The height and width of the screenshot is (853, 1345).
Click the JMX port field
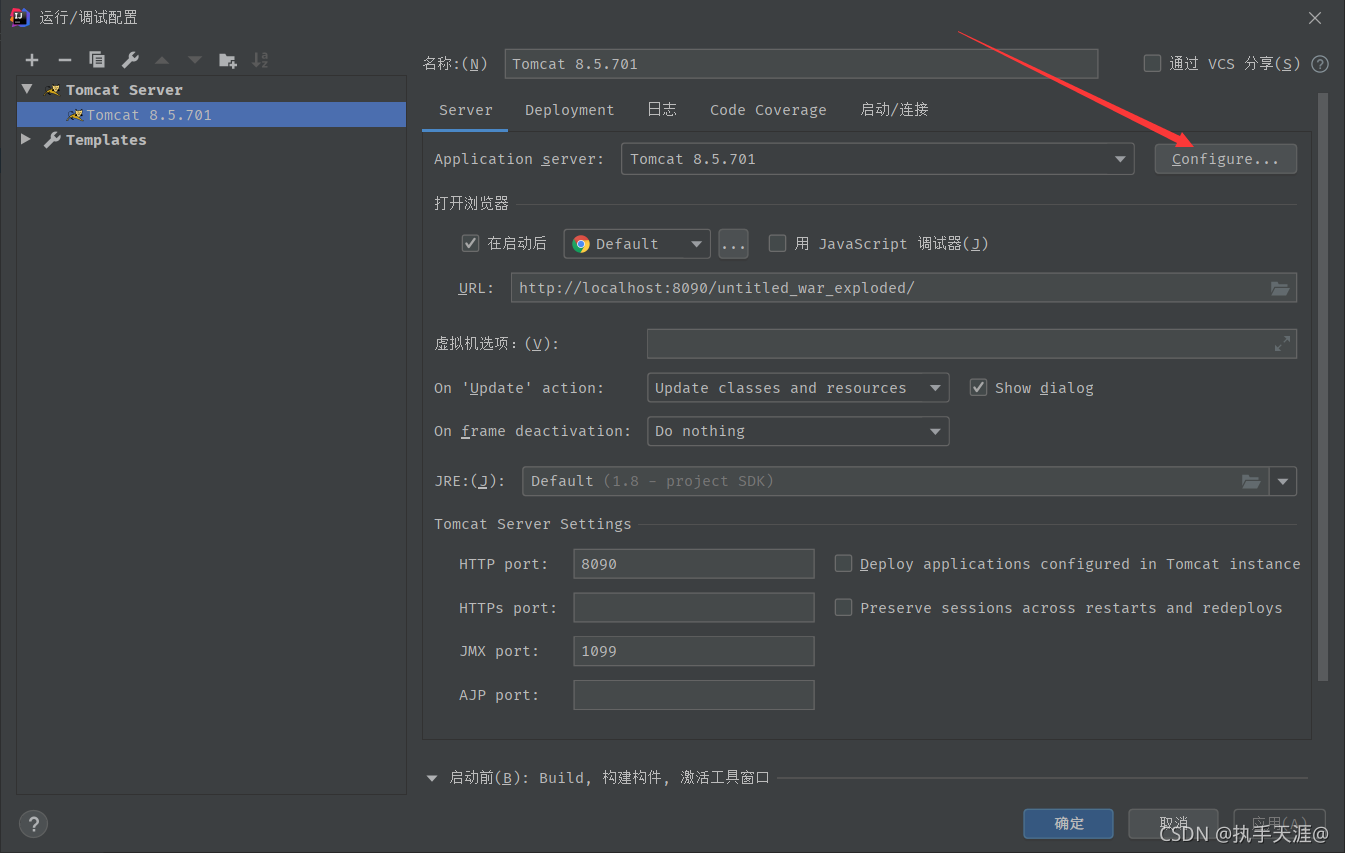(694, 651)
